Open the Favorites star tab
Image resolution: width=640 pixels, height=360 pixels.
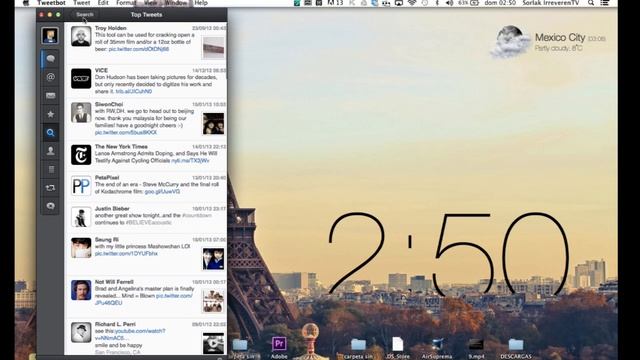coord(50,114)
